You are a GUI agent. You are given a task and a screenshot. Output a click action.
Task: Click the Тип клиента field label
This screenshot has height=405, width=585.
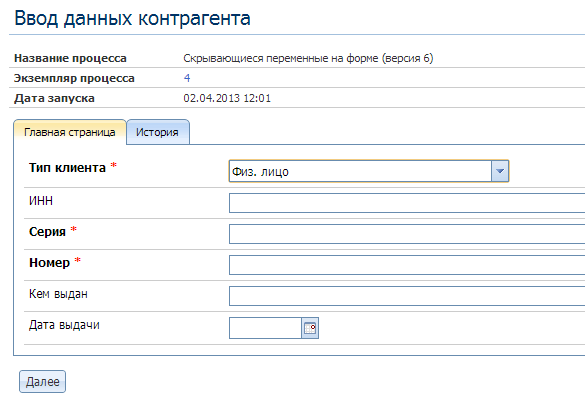pos(68,168)
